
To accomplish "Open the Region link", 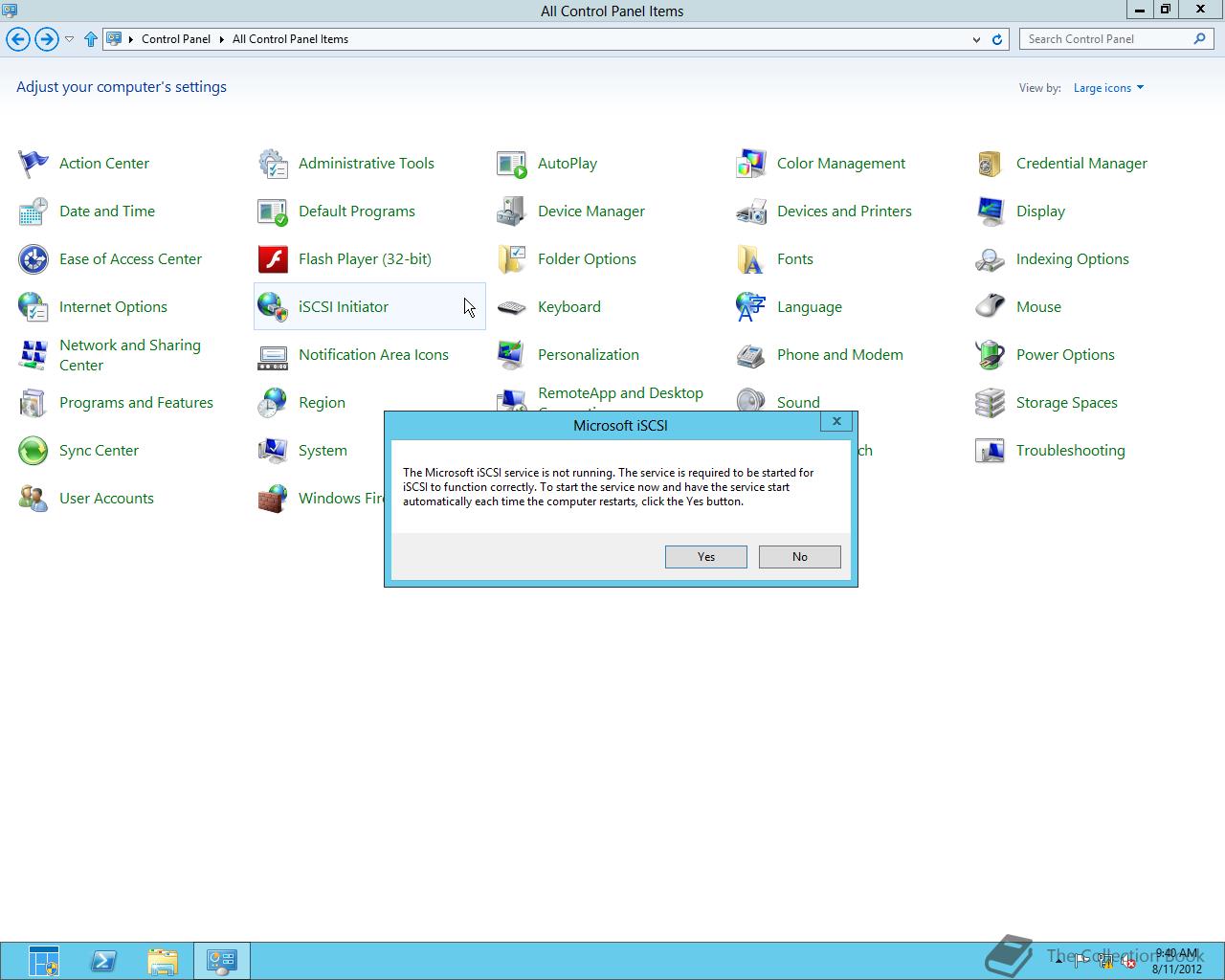I will 322,403.
